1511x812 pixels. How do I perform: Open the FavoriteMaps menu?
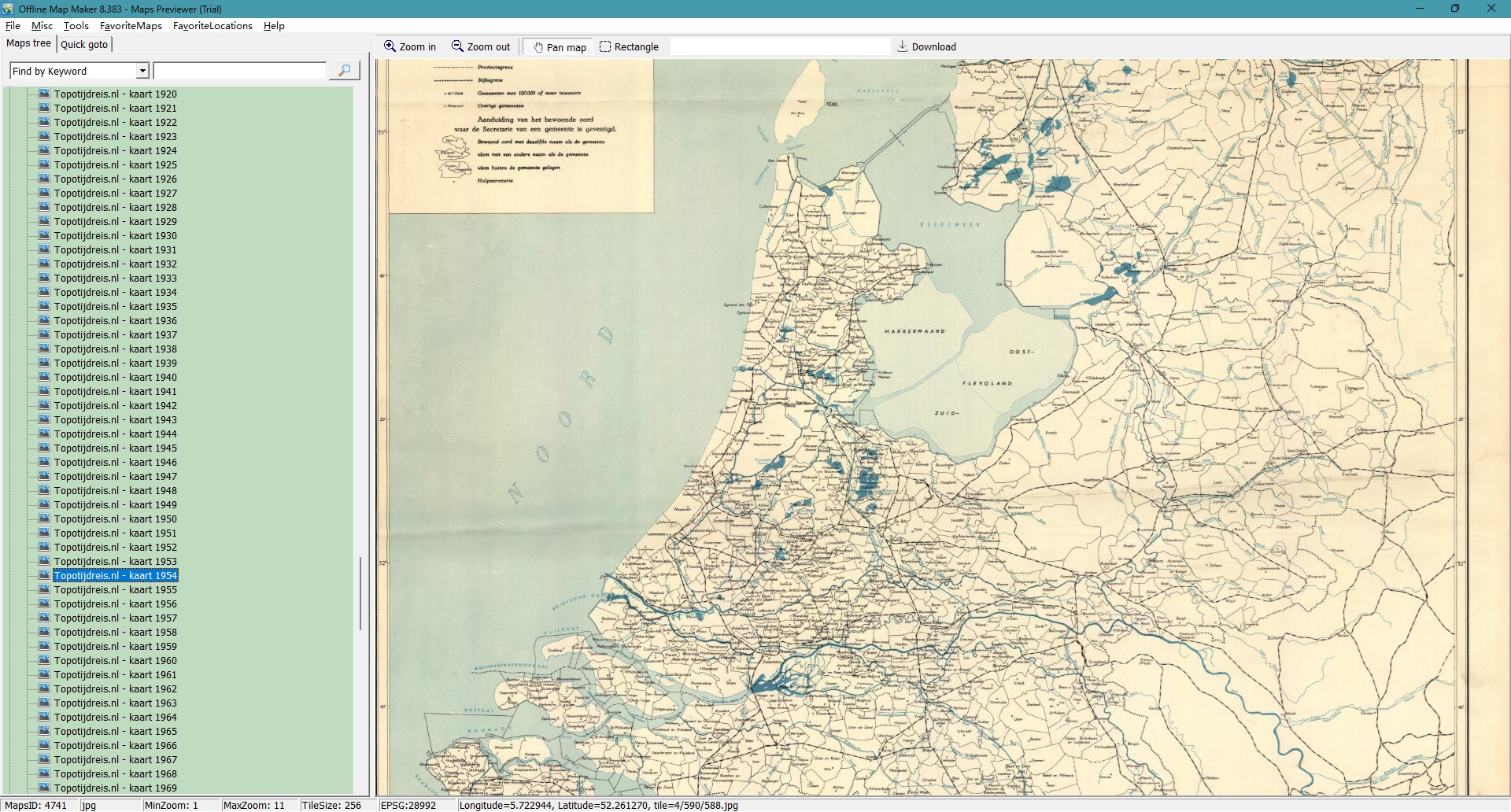(131, 26)
